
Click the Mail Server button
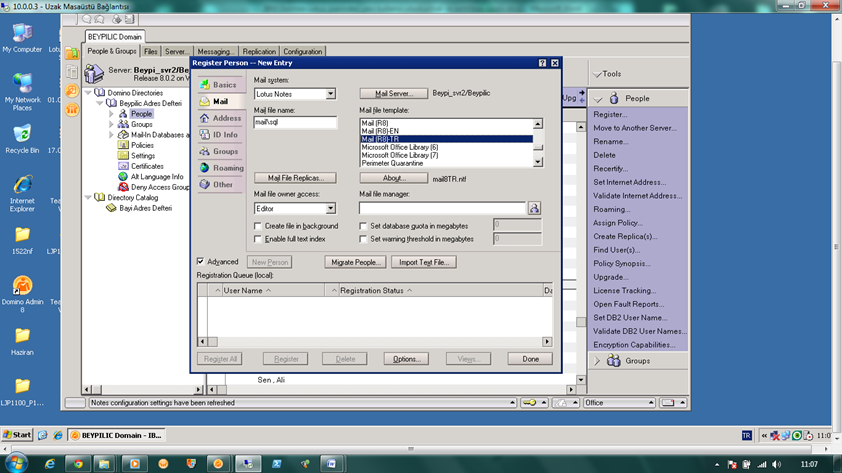[394, 93]
